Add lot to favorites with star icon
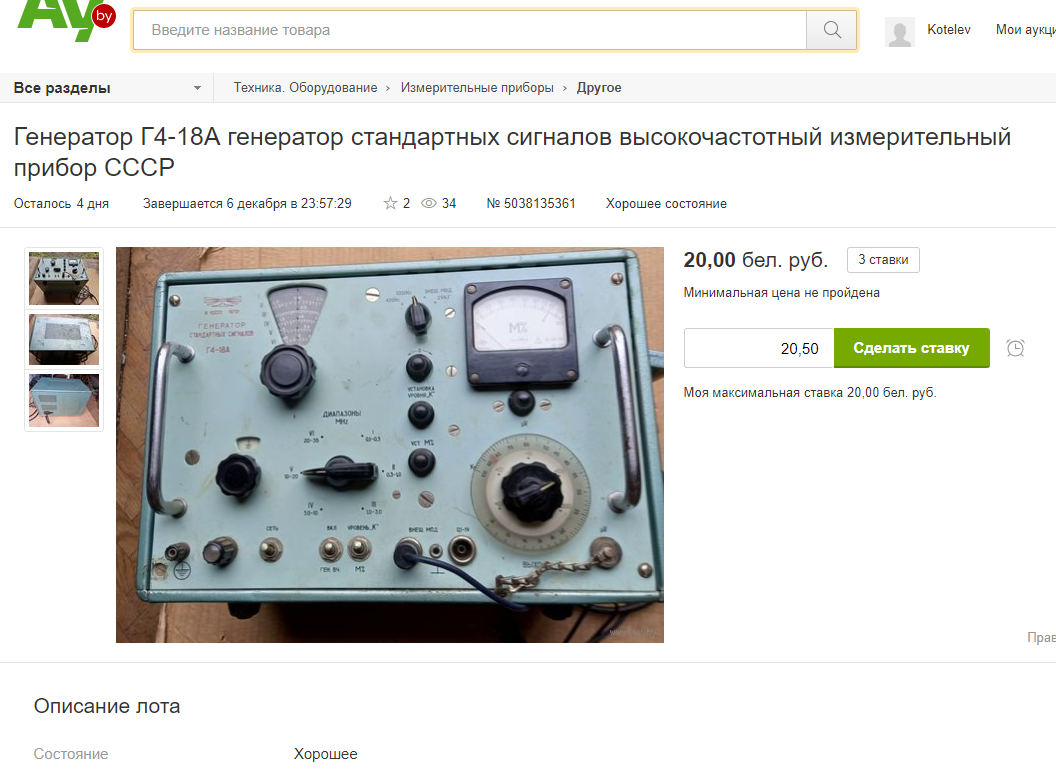The image size is (1056, 771). pyautogui.click(x=390, y=203)
